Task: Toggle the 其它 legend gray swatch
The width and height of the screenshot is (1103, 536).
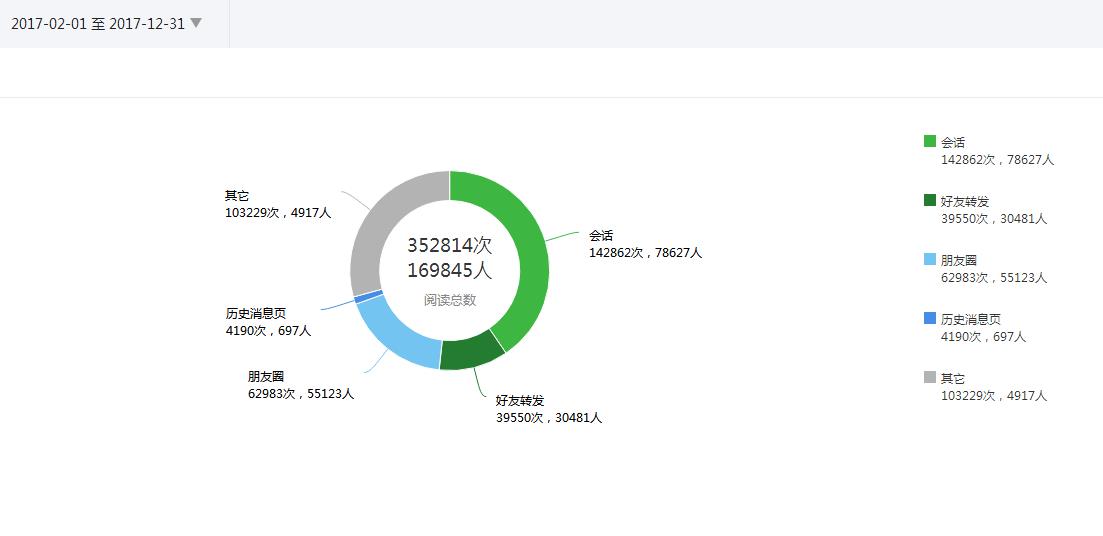Action: 930,378
